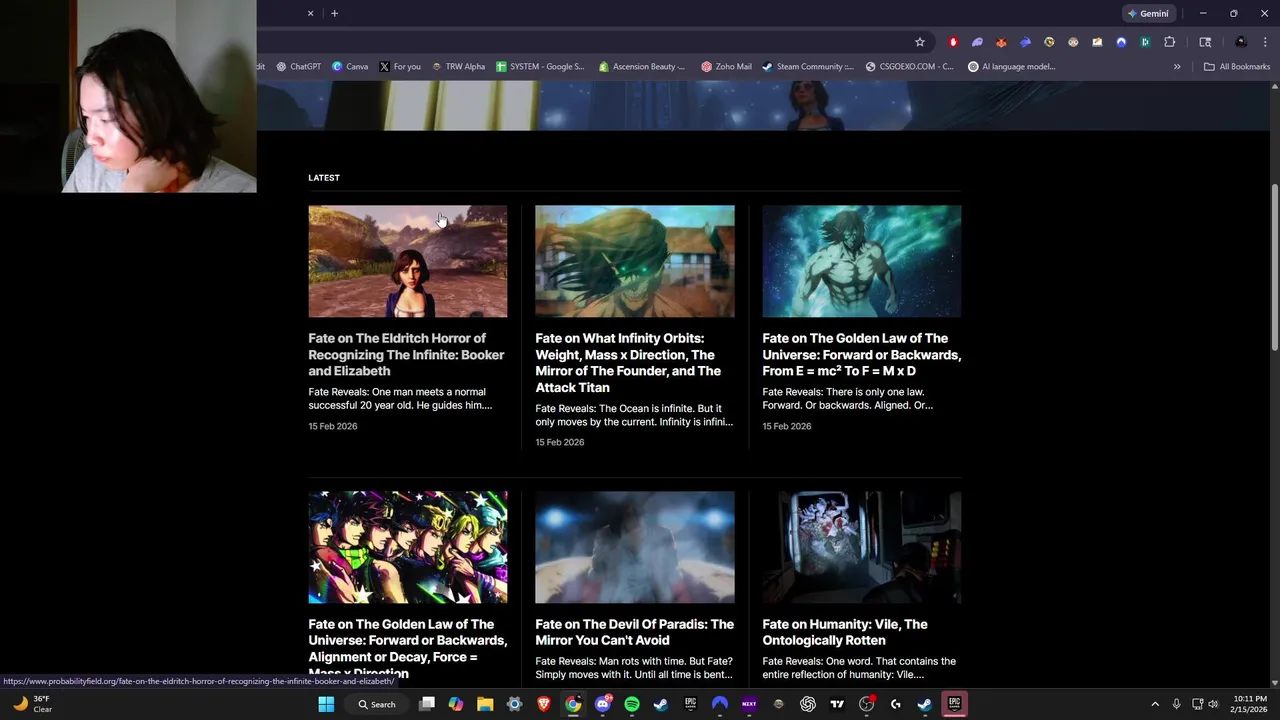
Task: Open the Canva bookmark
Action: 350,67
